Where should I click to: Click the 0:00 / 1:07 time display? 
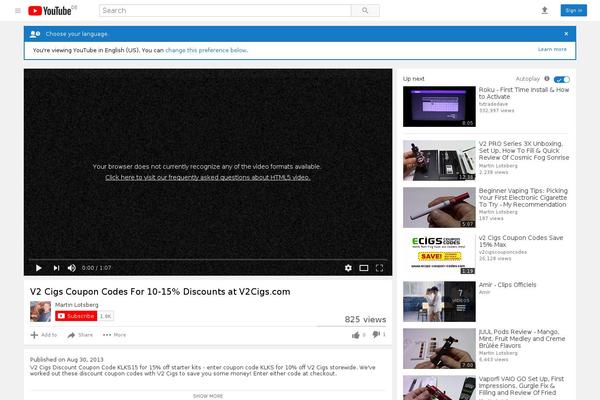96,268
